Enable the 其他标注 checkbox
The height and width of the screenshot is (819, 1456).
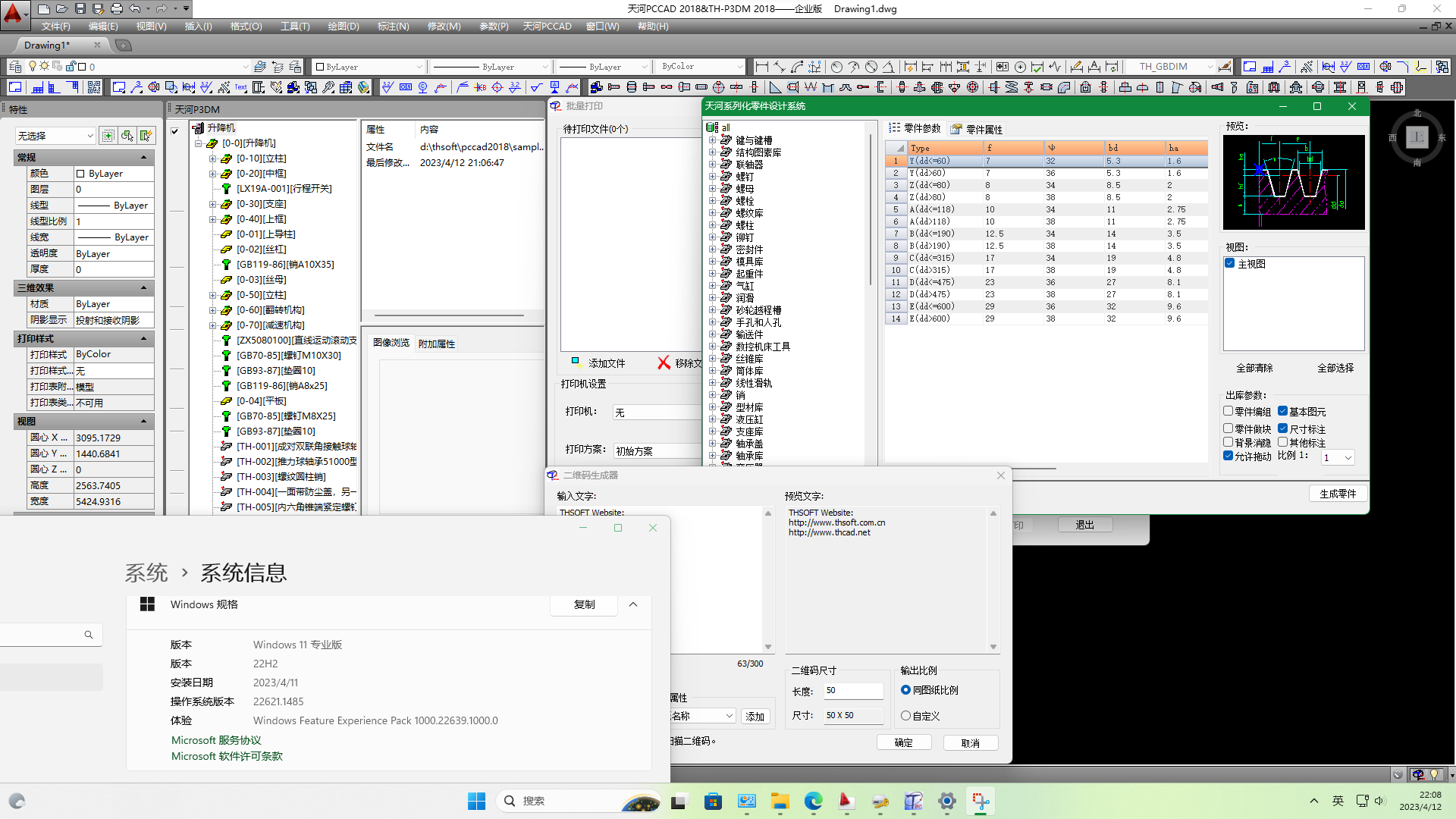[x=1283, y=442]
